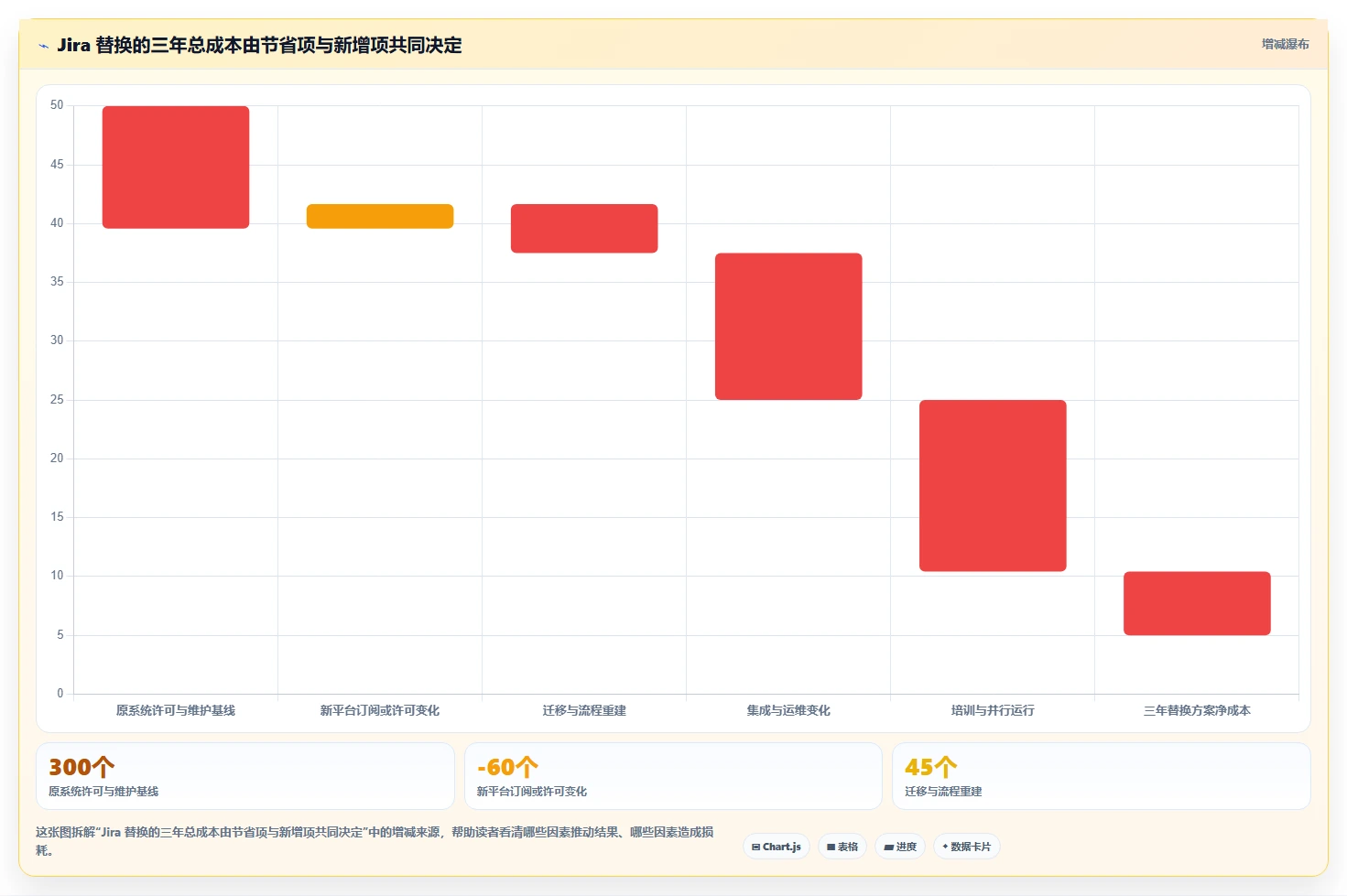This screenshot has width=1347, height=896.
Task: Click the axis label 三年替换方案净成本
Action: click(1197, 710)
